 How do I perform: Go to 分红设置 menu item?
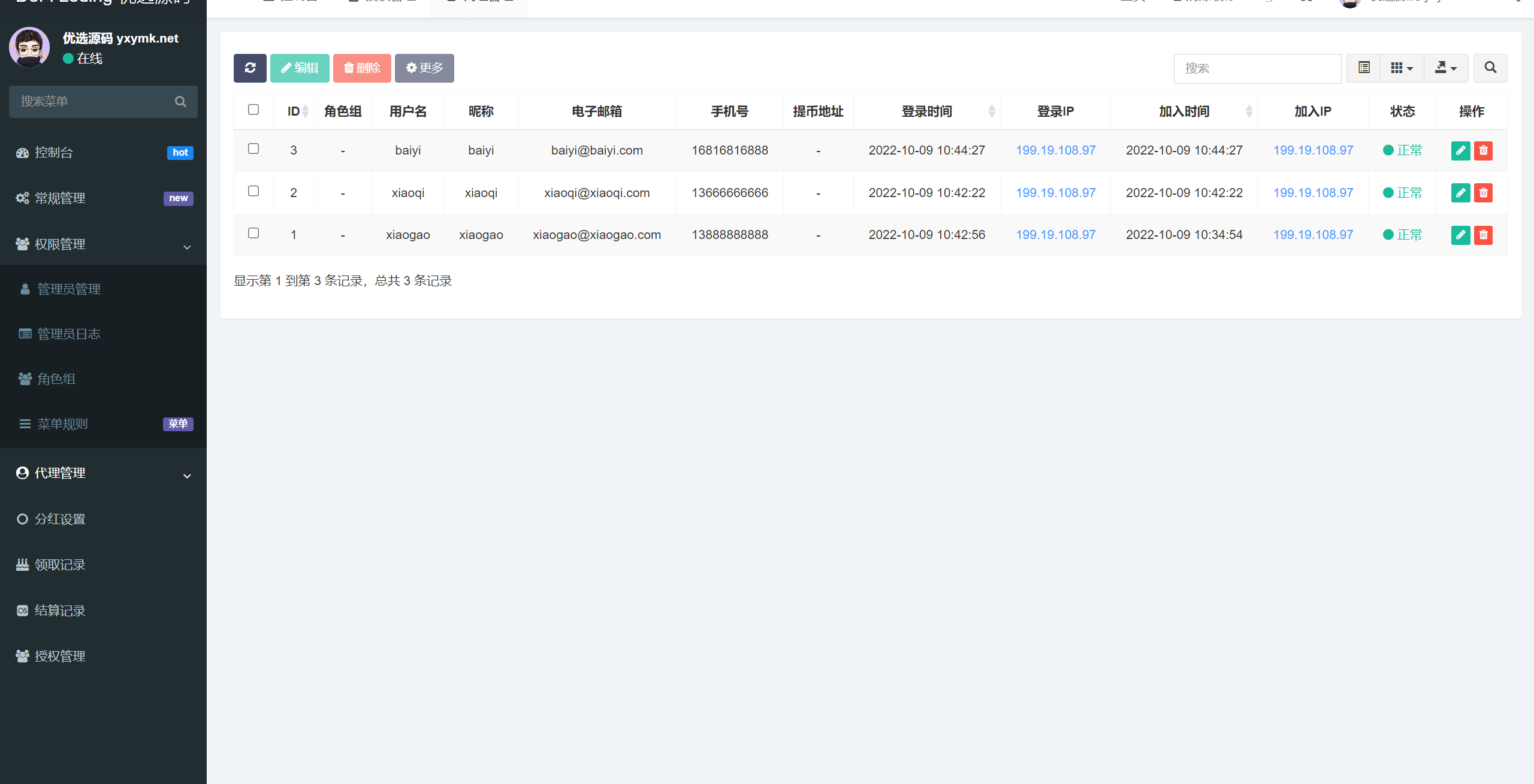point(60,519)
